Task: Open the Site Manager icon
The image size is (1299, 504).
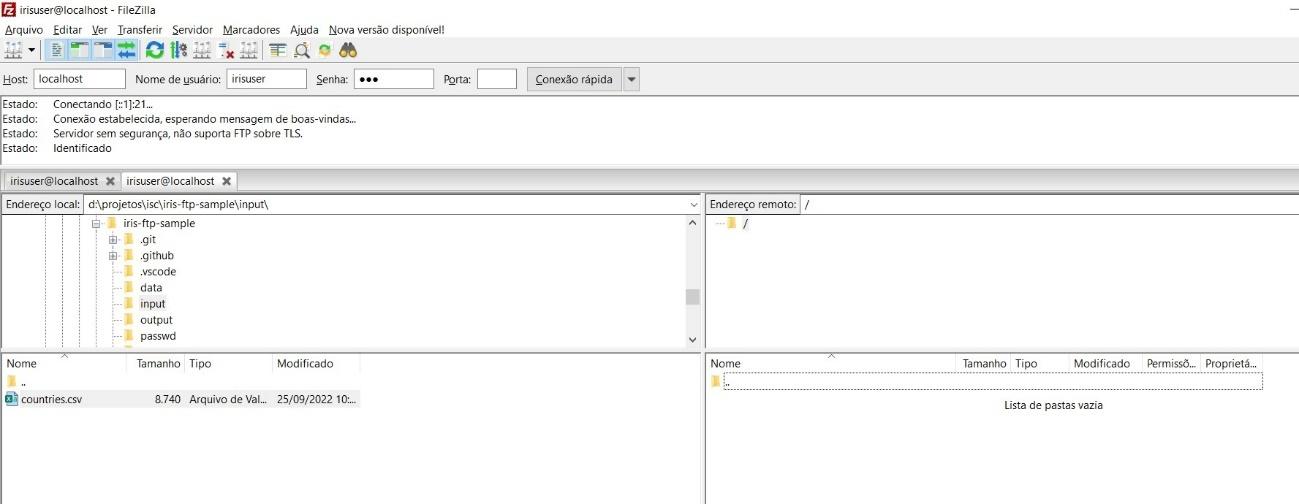Action: (x=13, y=49)
